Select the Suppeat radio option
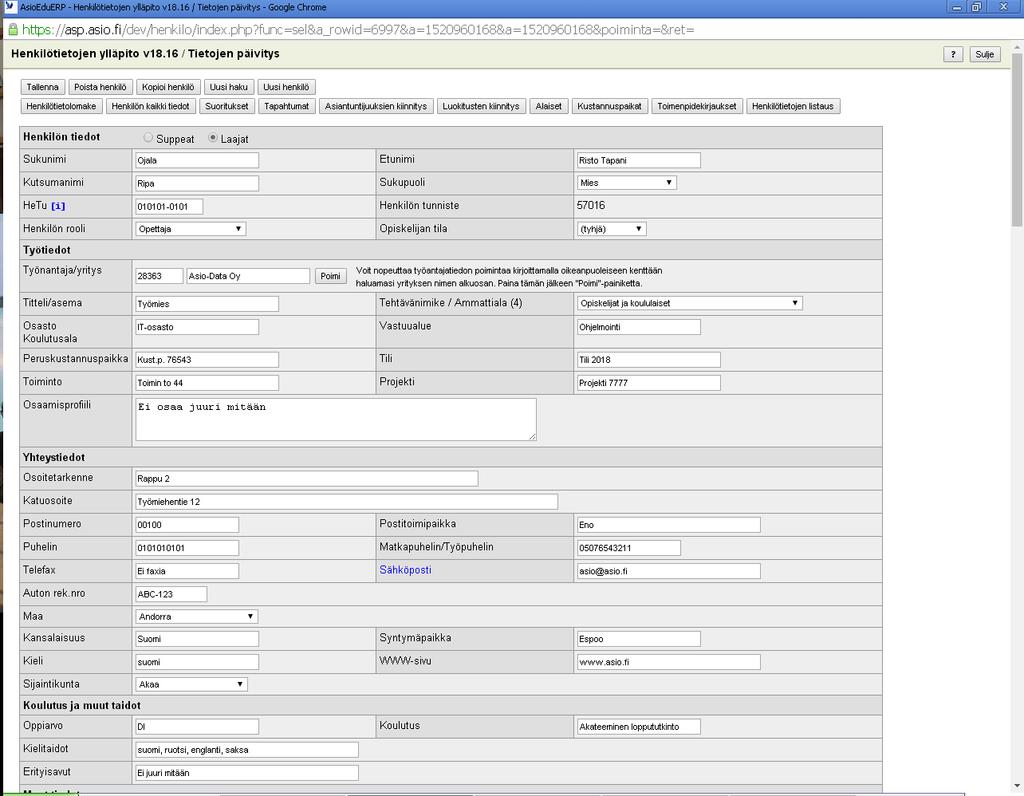The width and height of the screenshot is (1024, 796). pos(148,138)
